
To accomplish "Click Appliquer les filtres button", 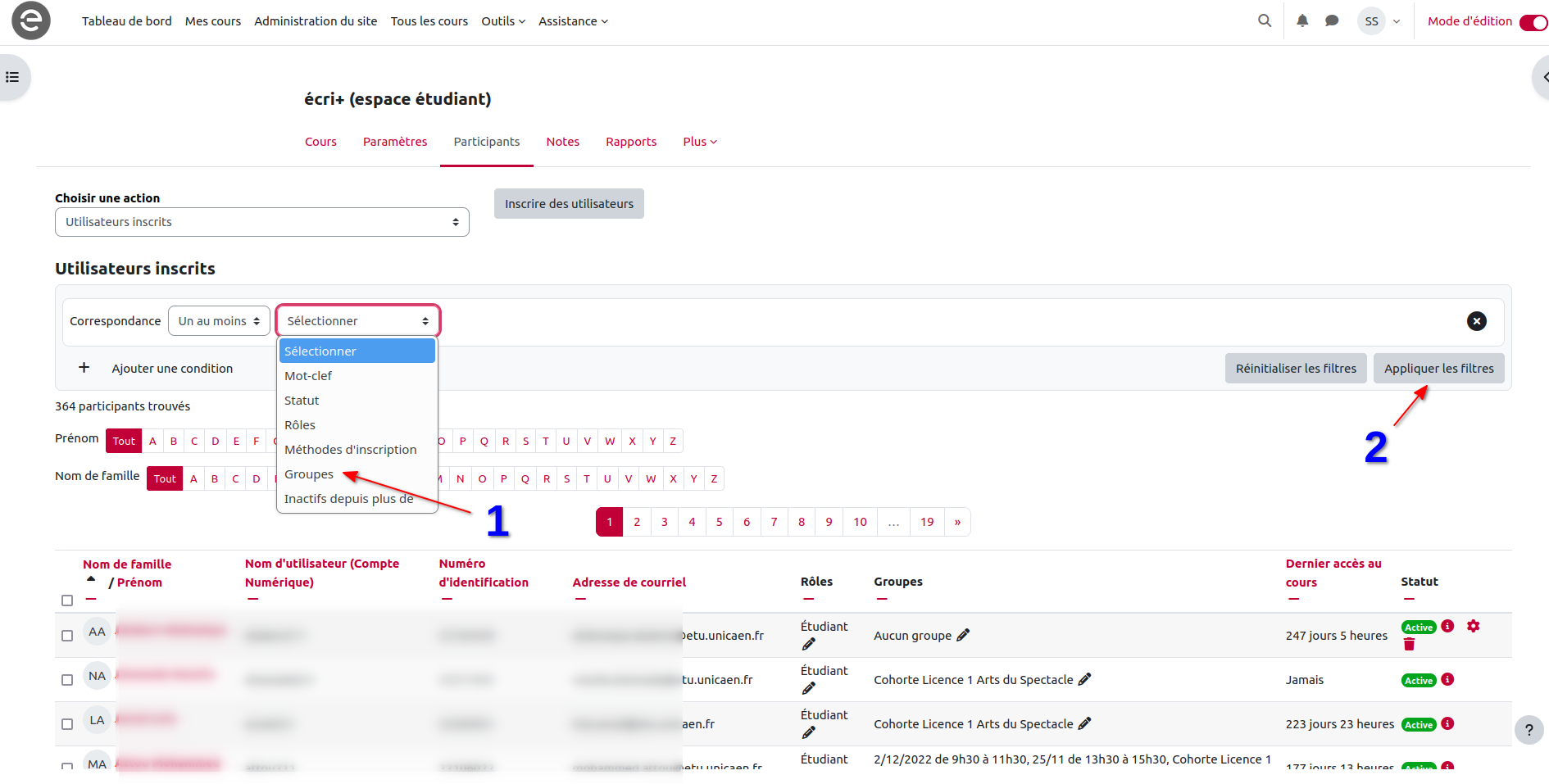I will (1438, 369).
